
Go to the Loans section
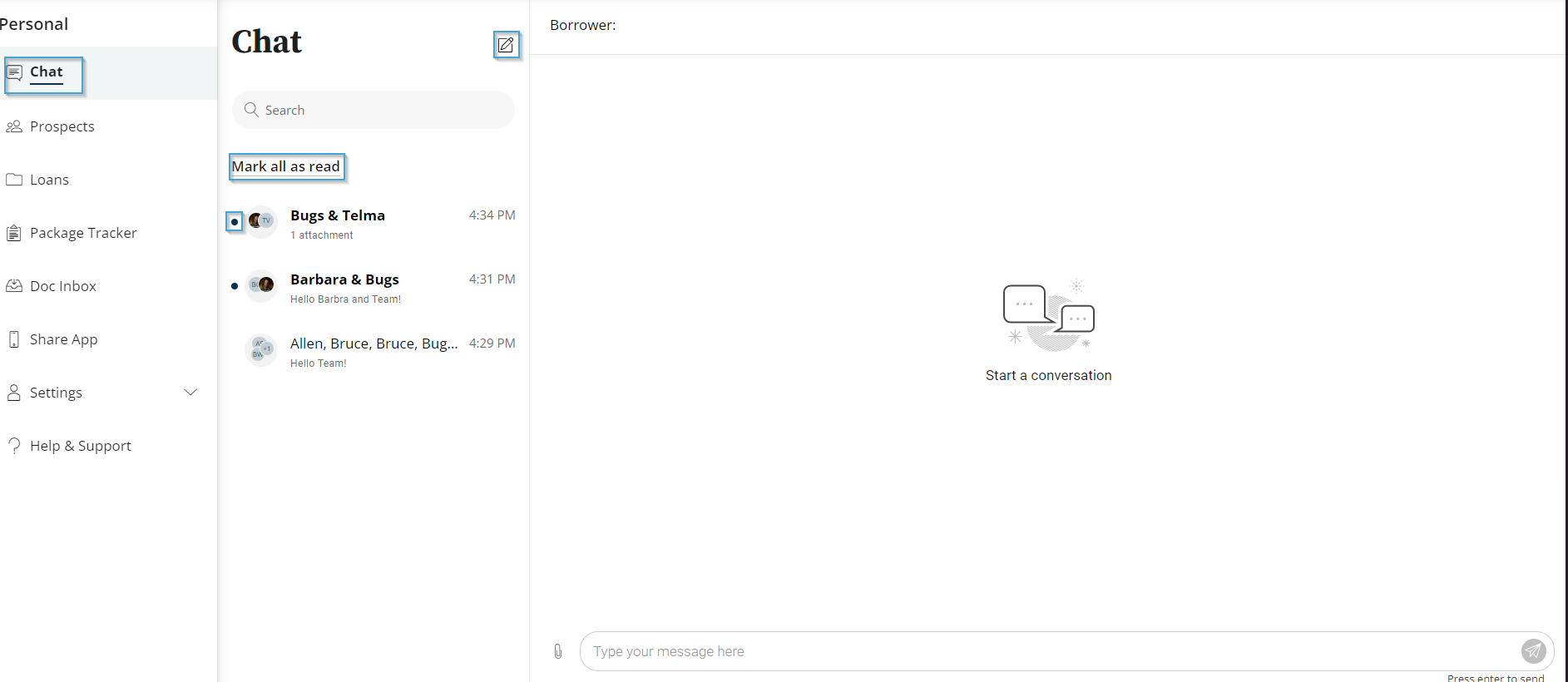pos(49,180)
